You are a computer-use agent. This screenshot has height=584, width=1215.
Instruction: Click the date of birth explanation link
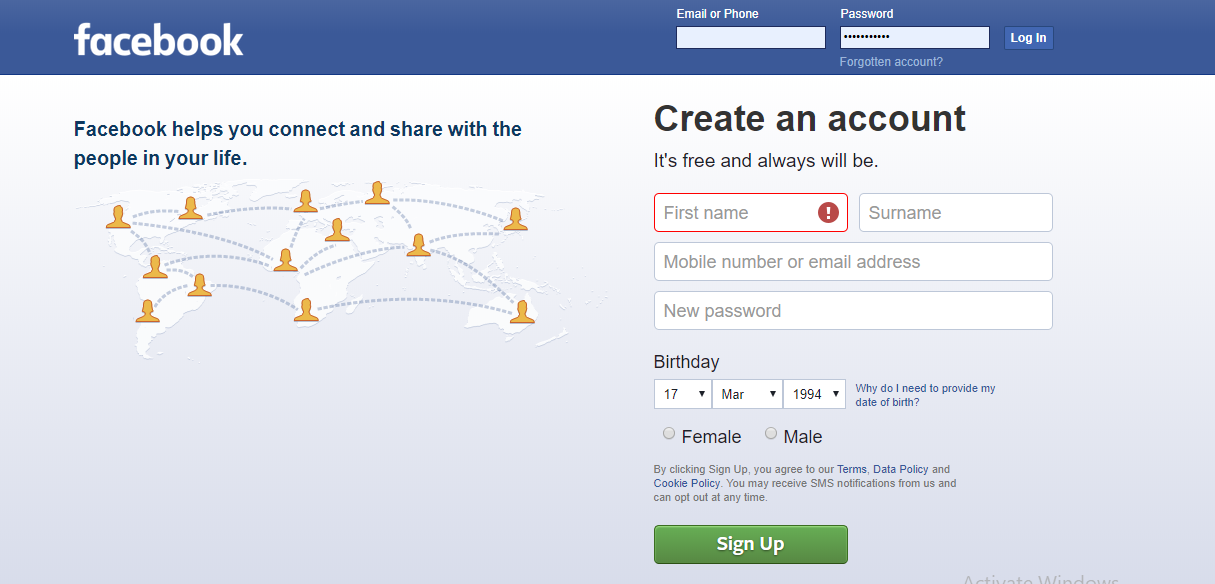[924, 394]
